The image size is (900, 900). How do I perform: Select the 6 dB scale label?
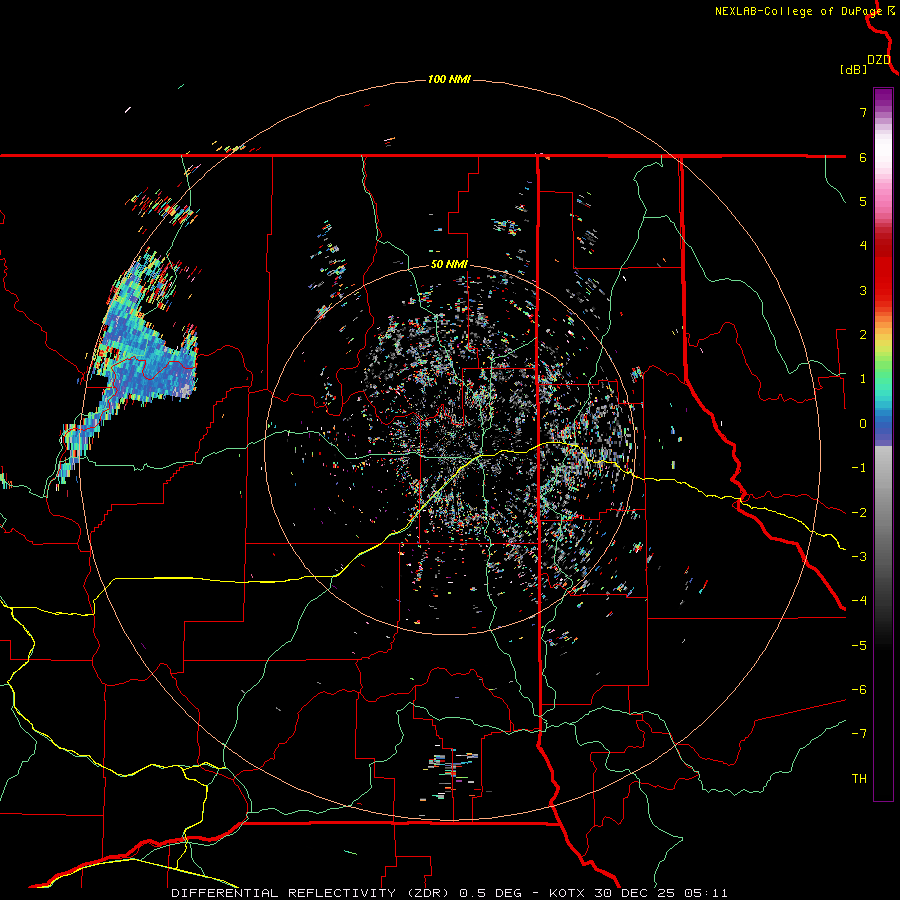(863, 157)
